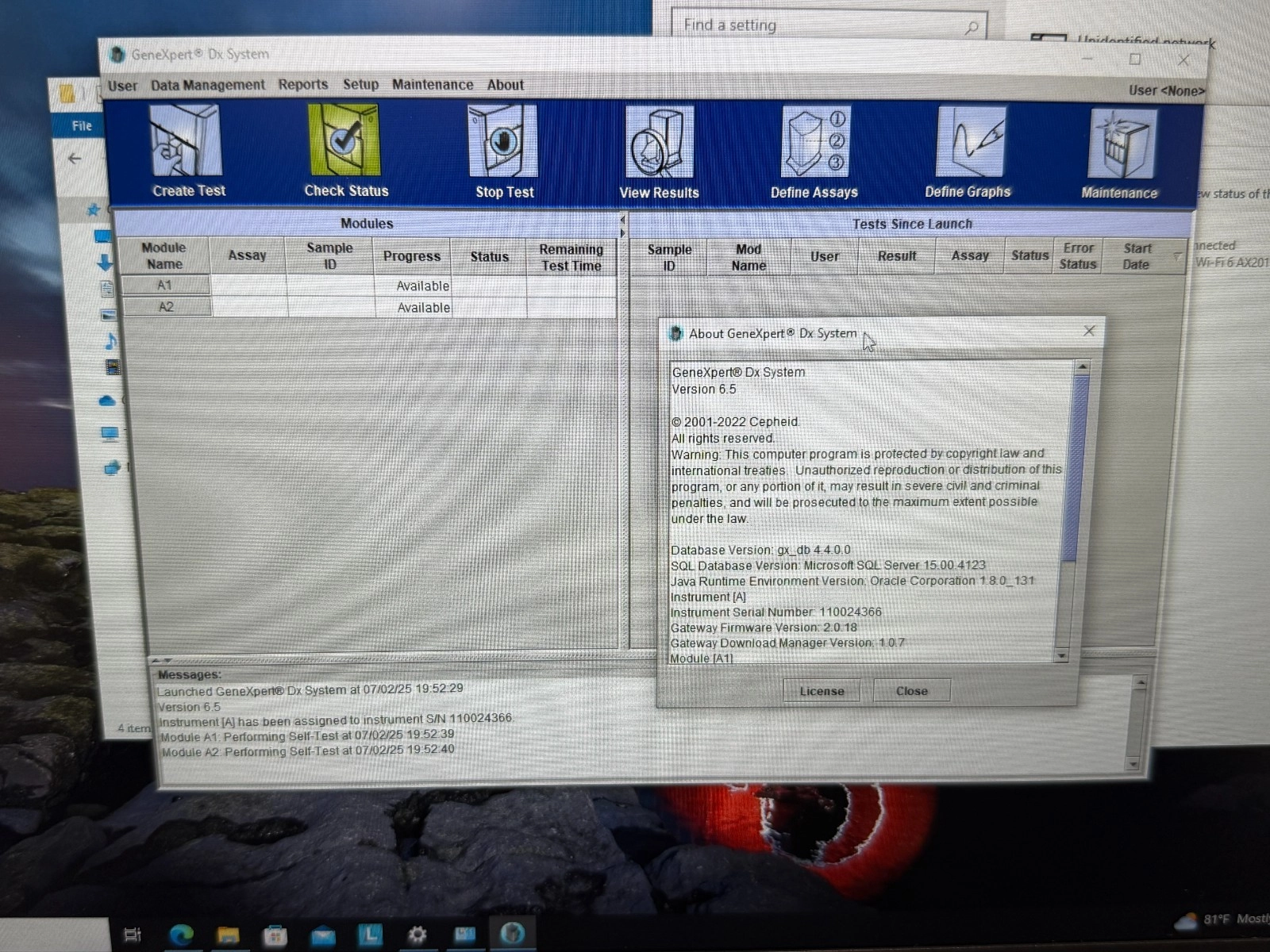1270x952 pixels.
Task: Click back arrow in File Explorer window
Action: point(75,159)
